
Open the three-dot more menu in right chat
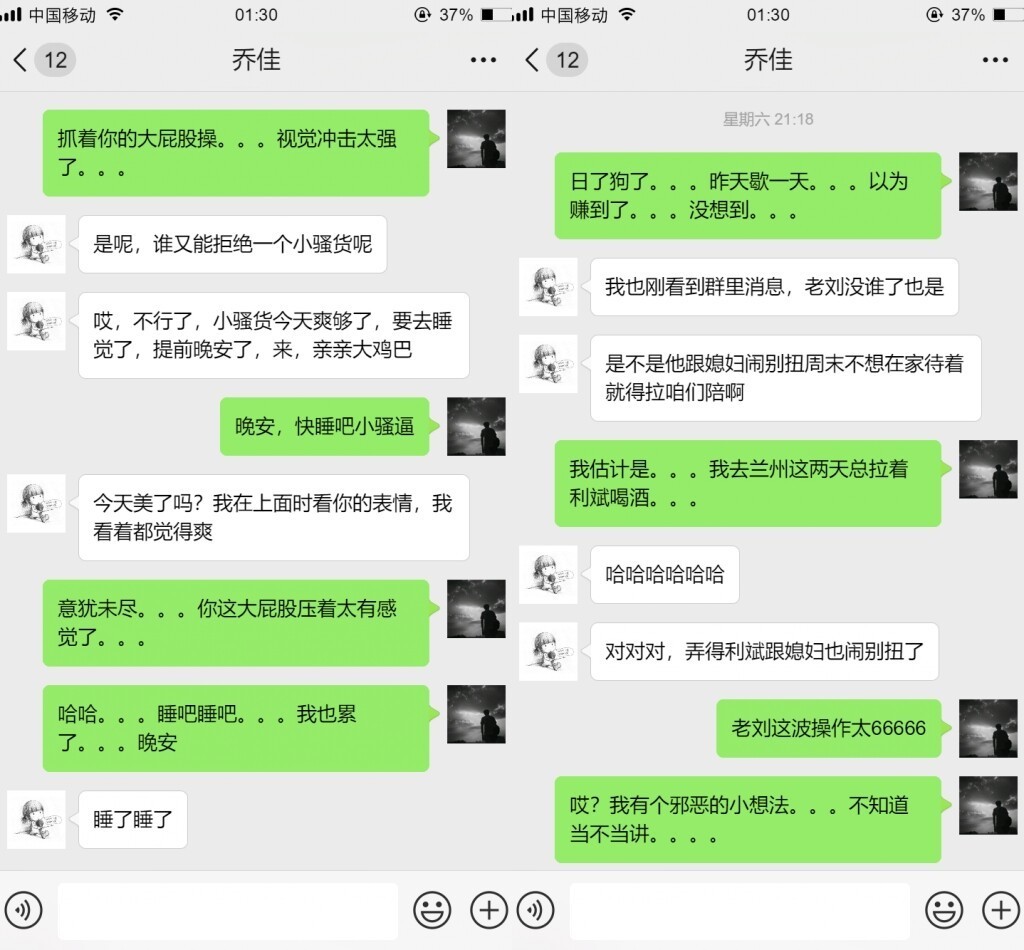tap(995, 60)
